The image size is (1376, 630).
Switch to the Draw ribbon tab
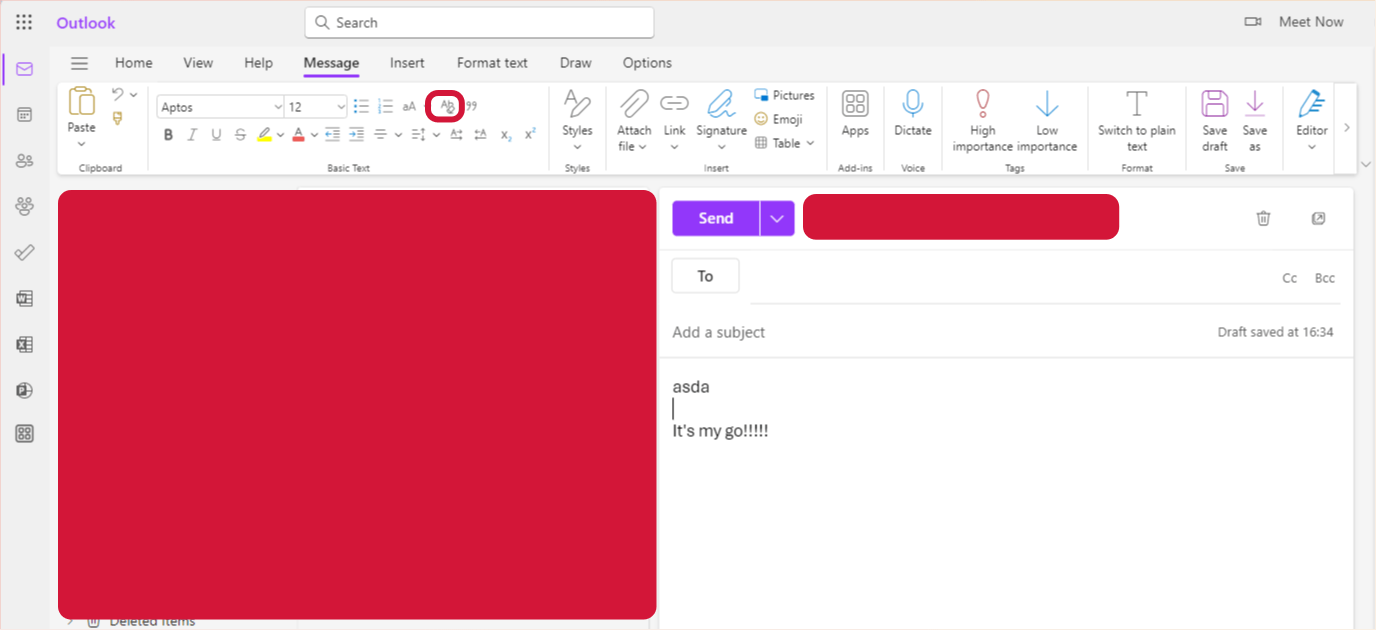click(575, 63)
